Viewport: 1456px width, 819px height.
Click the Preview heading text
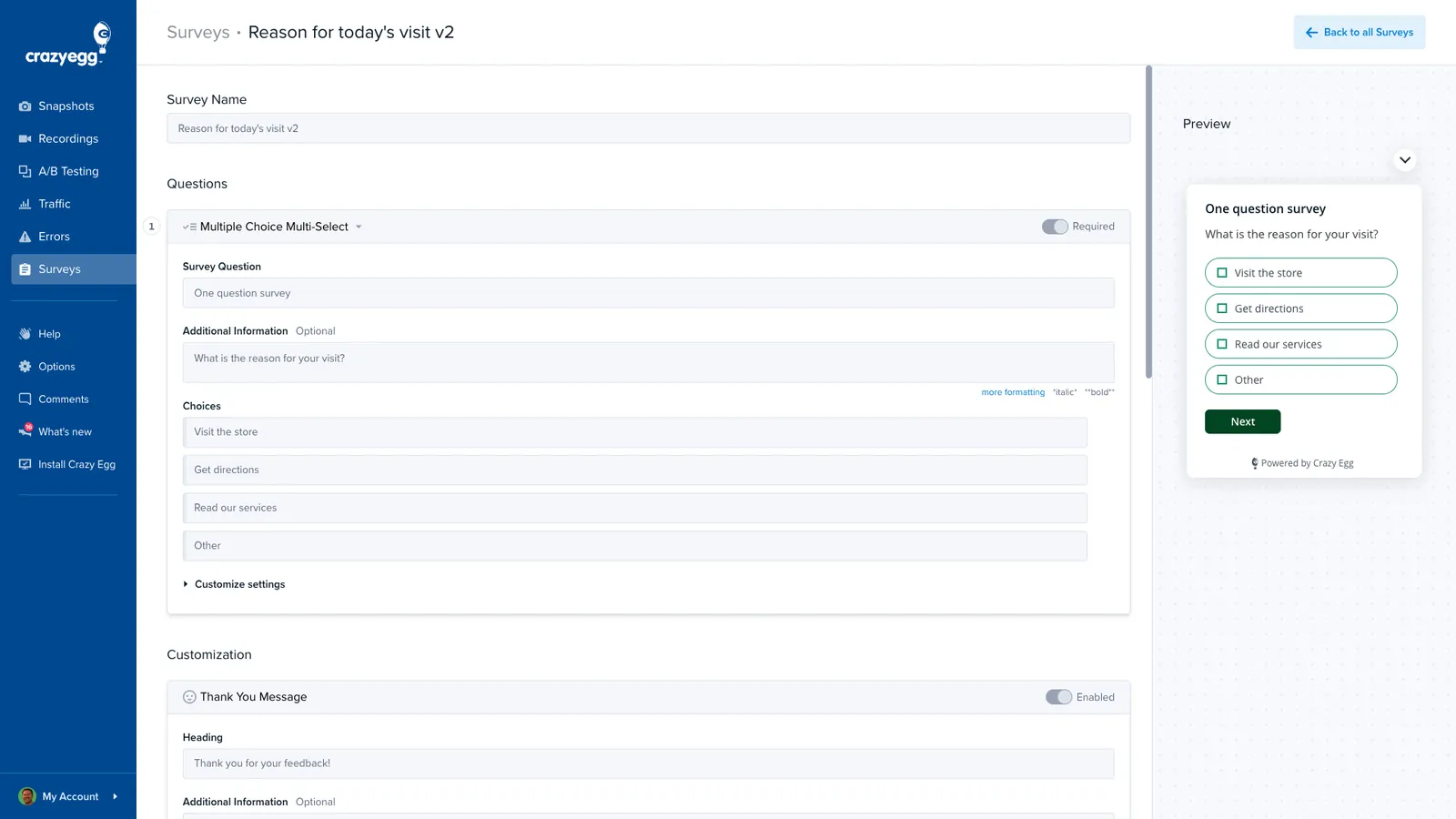(x=1207, y=124)
